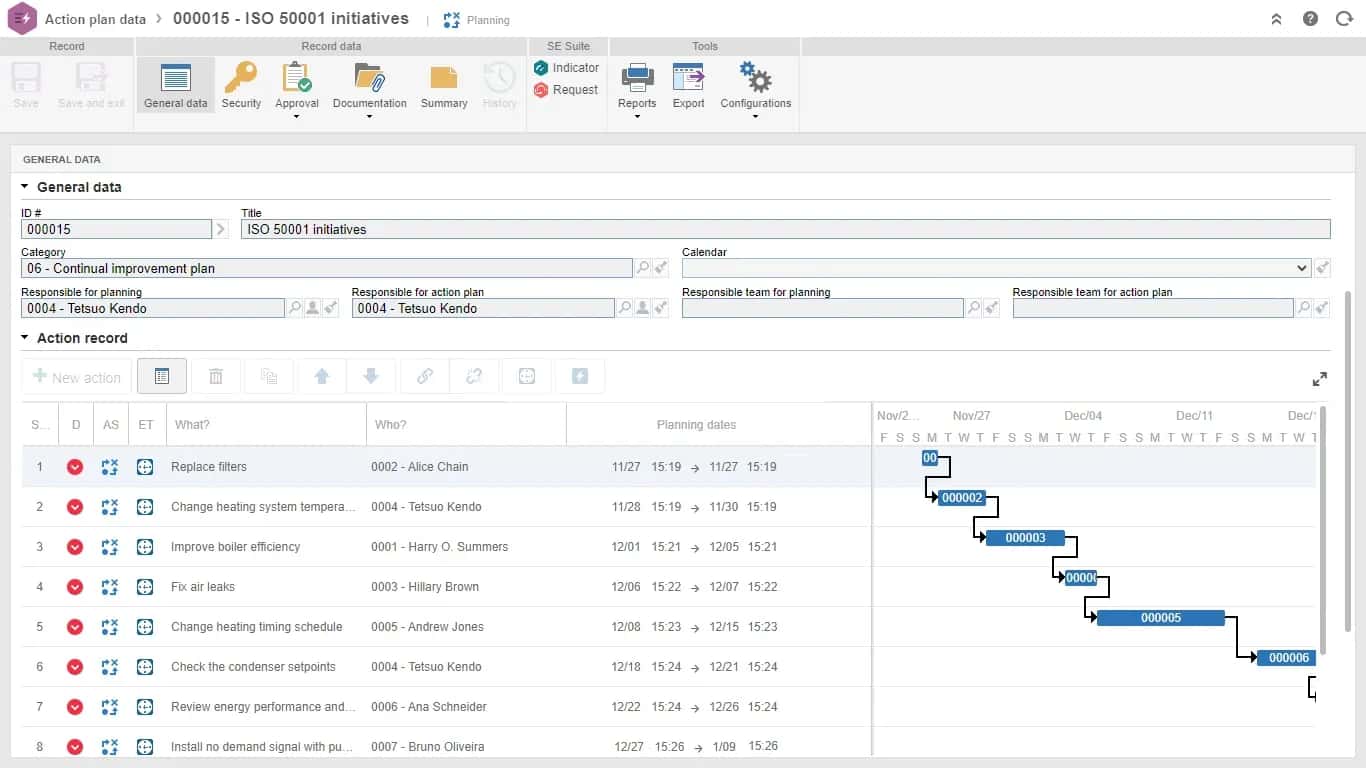
Task: Open the Approval menu
Action: [x=297, y=90]
